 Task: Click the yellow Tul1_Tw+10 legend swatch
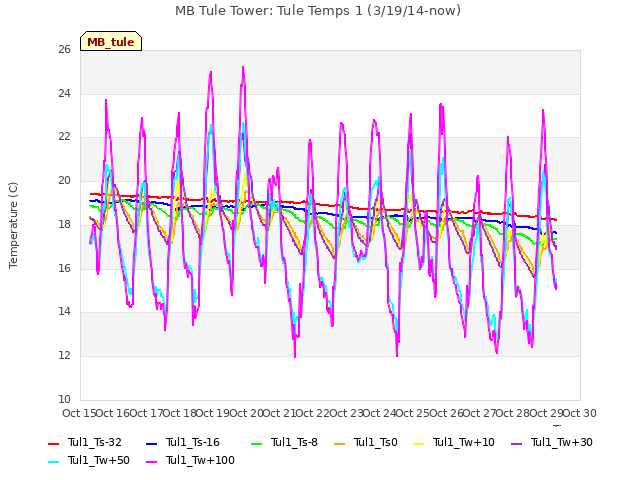click(x=419, y=443)
